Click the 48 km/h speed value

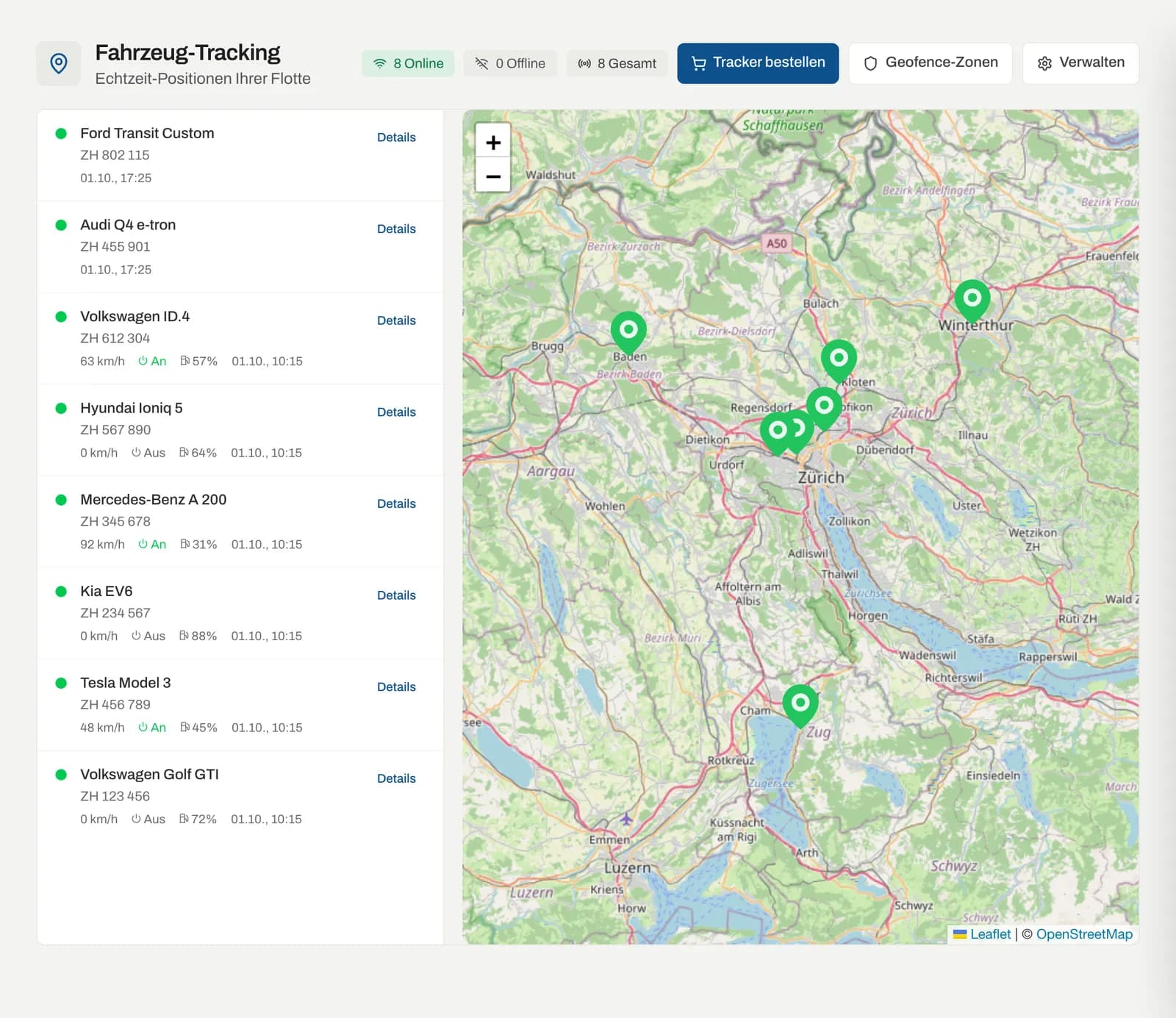pyautogui.click(x=102, y=728)
